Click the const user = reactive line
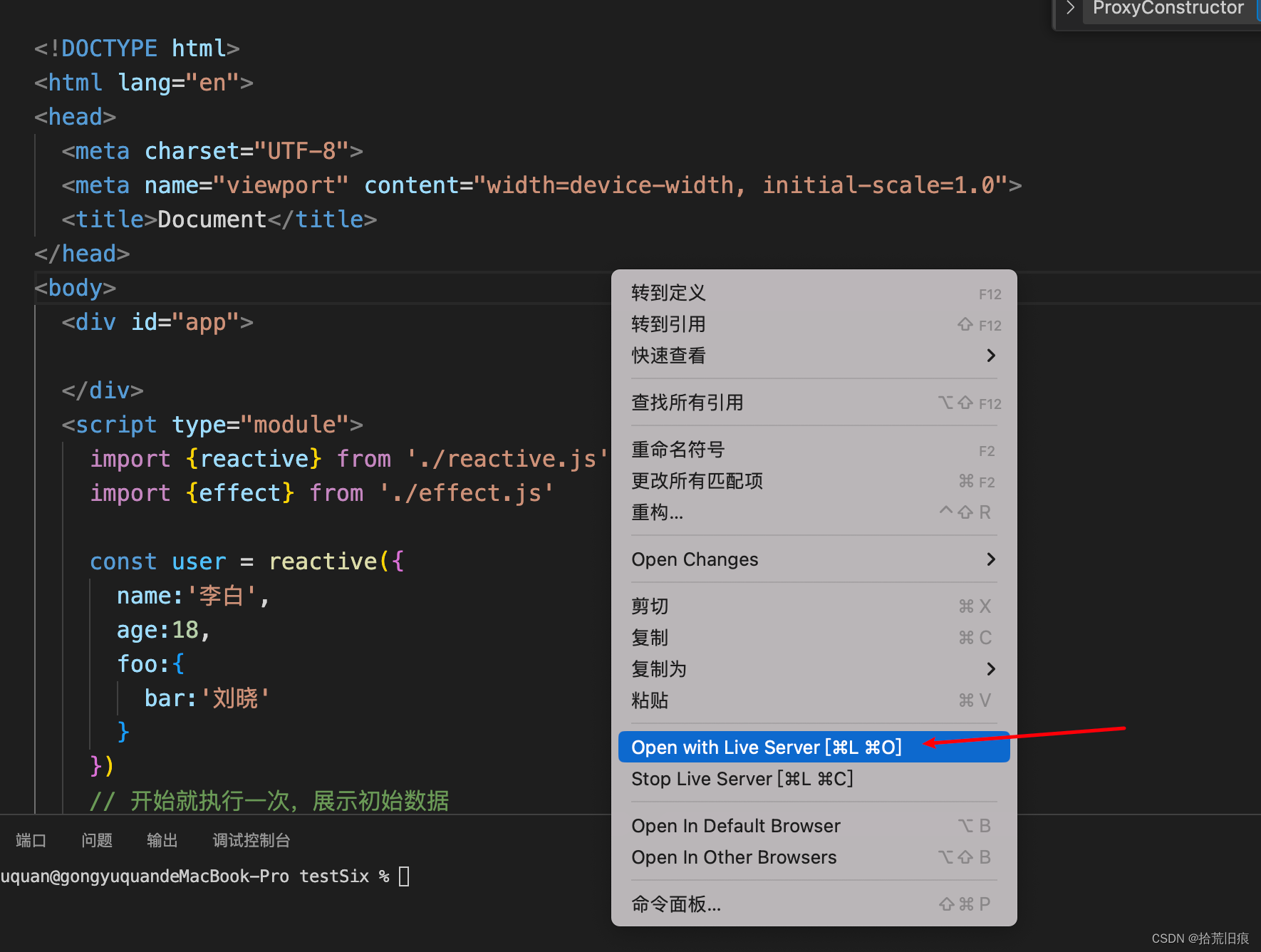 pos(247,562)
